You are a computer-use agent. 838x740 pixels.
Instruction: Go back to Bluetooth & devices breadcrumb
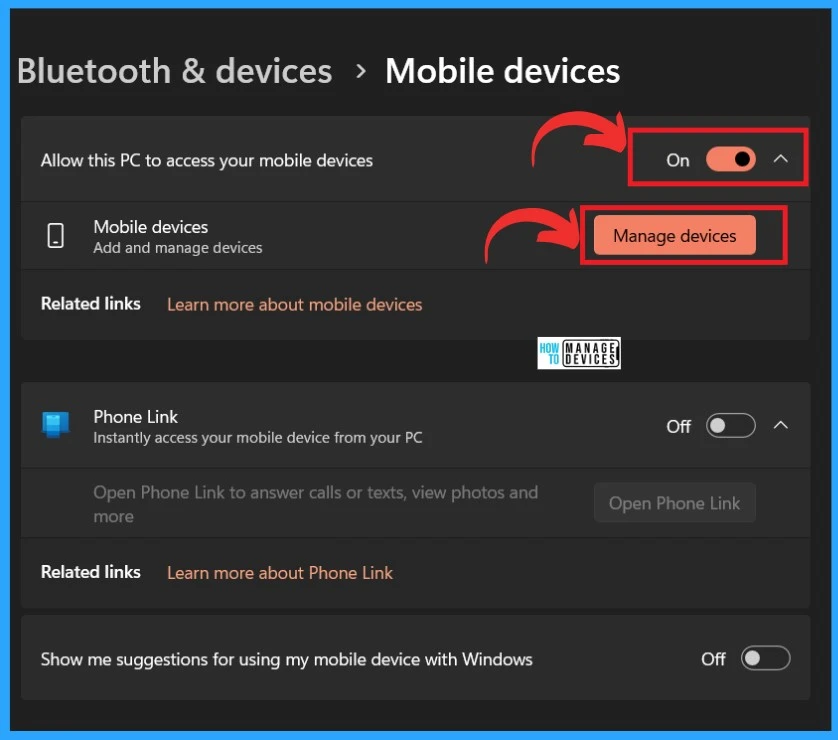click(175, 71)
